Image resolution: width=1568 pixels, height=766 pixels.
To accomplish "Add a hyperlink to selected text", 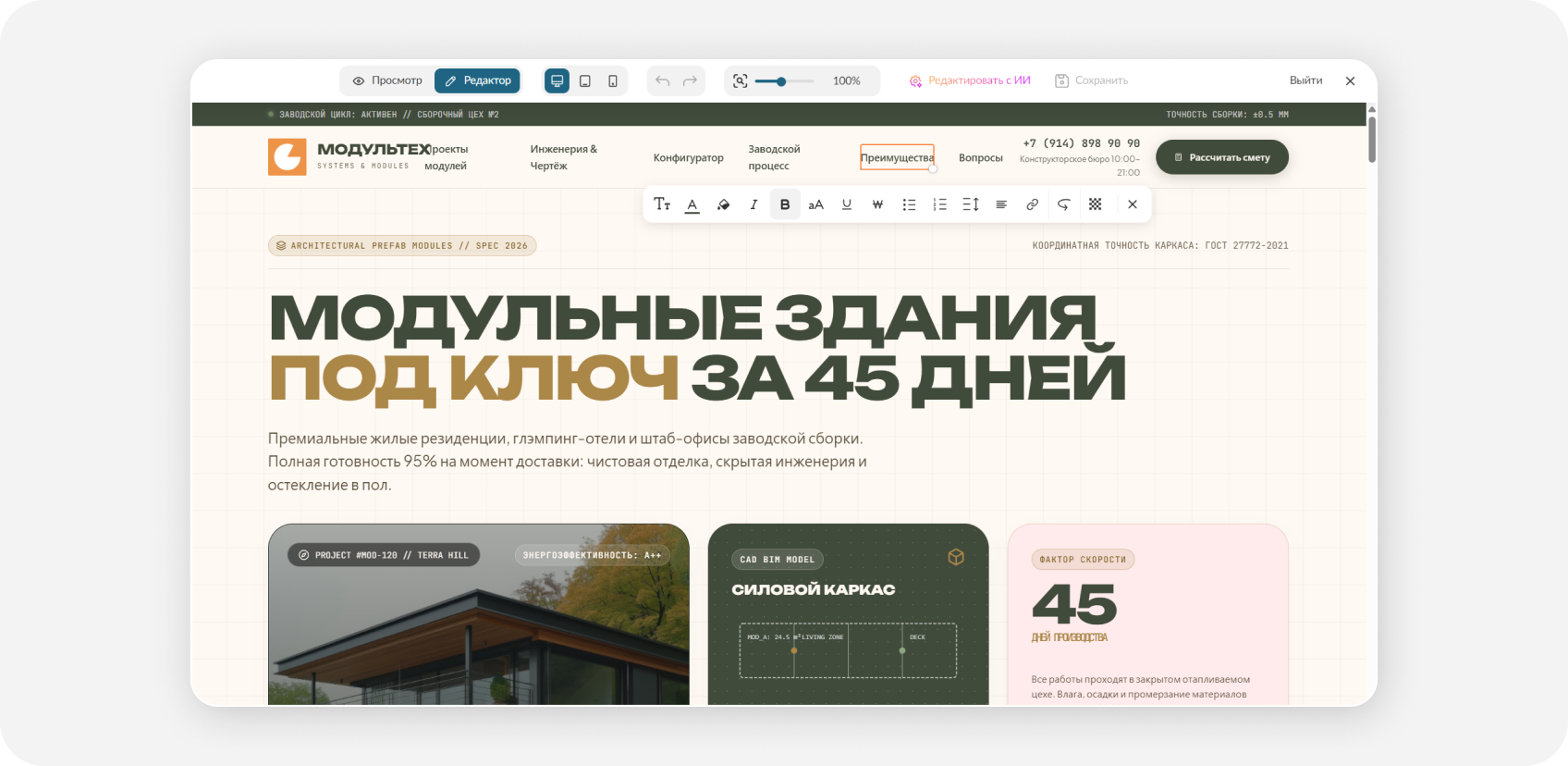I will (x=1033, y=204).
